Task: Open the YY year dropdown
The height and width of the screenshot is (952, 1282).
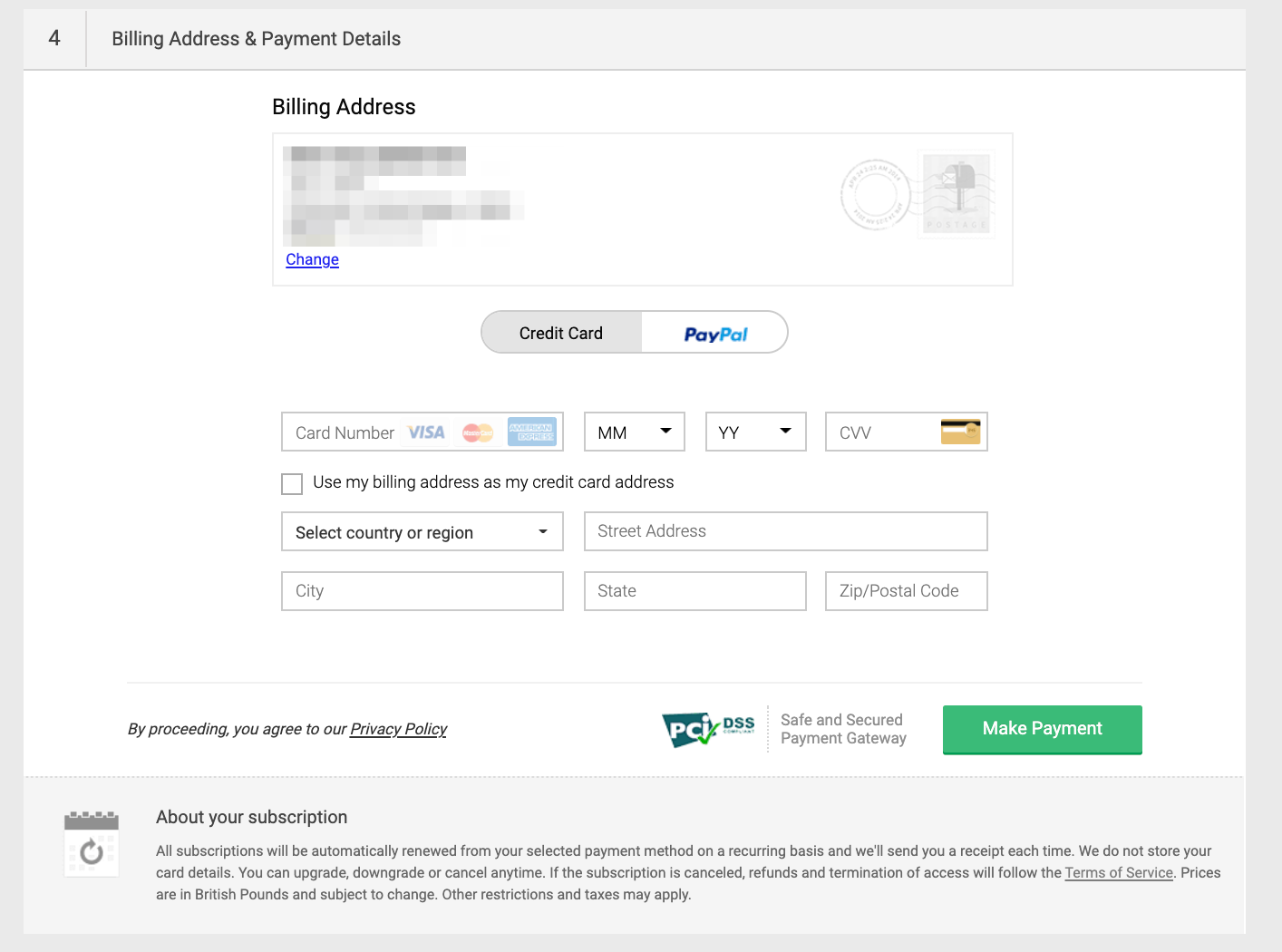Action: coord(755,432)
